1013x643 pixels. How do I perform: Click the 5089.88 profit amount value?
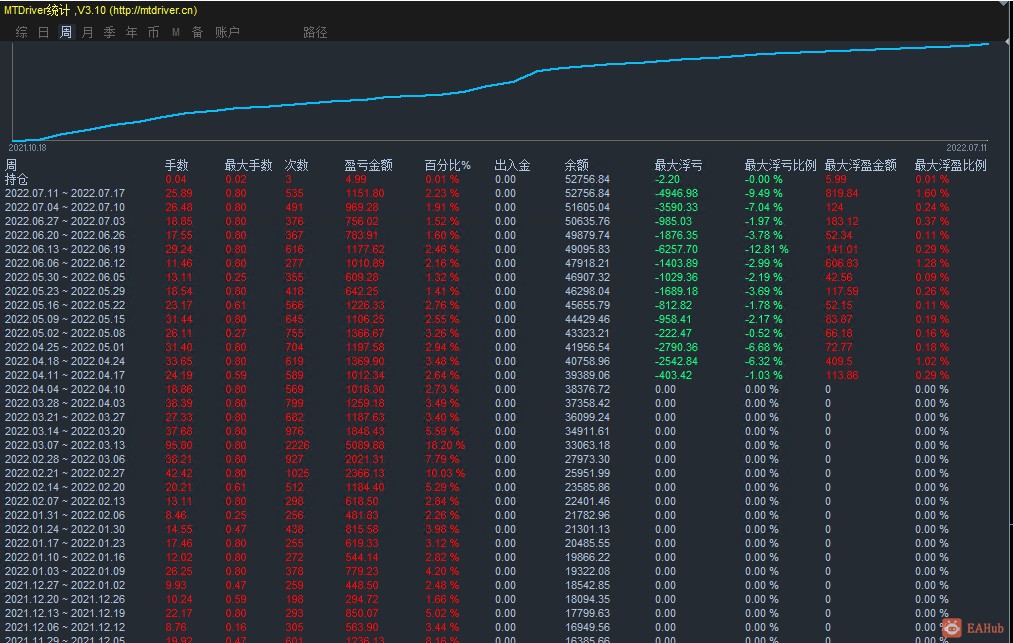coord(365,445)
